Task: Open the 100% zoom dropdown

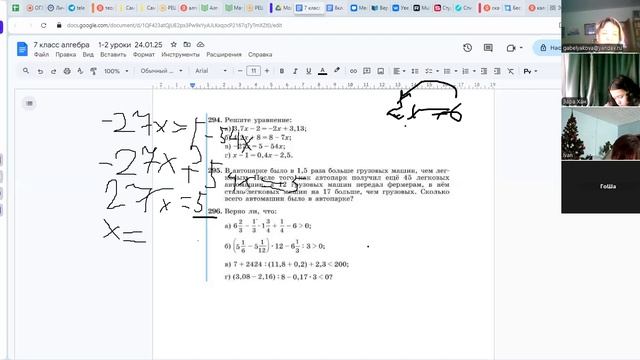Action: point(116,71)
